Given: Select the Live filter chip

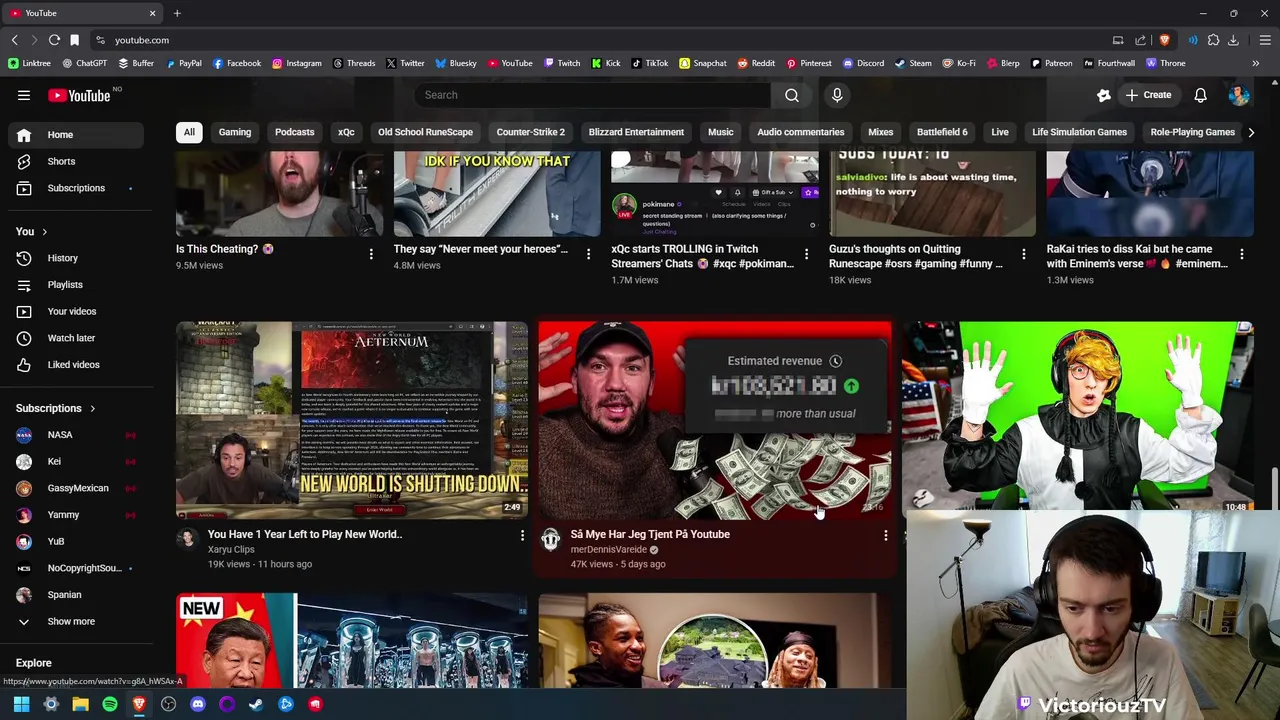Looking at the screenshot, I should pyautogui.click(x=1000, y=132).
